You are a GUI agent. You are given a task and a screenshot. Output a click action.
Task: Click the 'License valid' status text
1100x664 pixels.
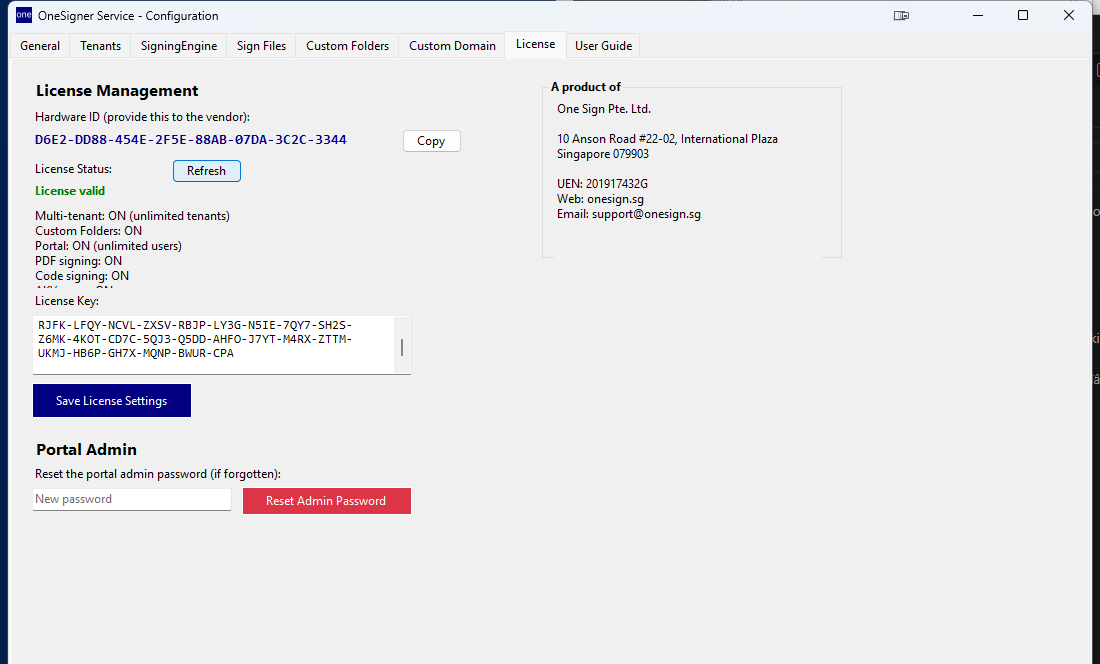pyautogui.click(x=70, y=191)
